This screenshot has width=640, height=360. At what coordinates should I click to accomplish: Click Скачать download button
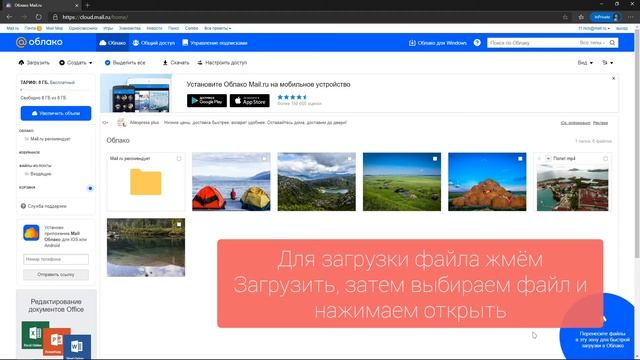pyautogui.click(x=176, y=62)
